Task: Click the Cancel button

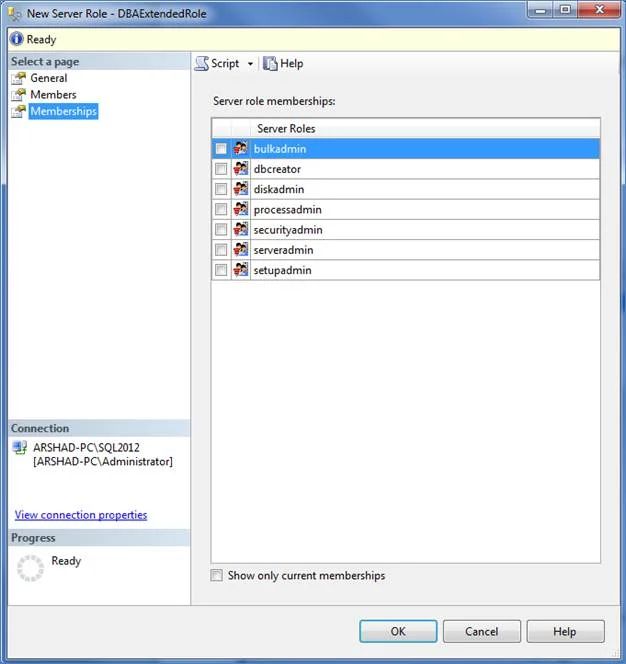Action: tap(482, 631)
